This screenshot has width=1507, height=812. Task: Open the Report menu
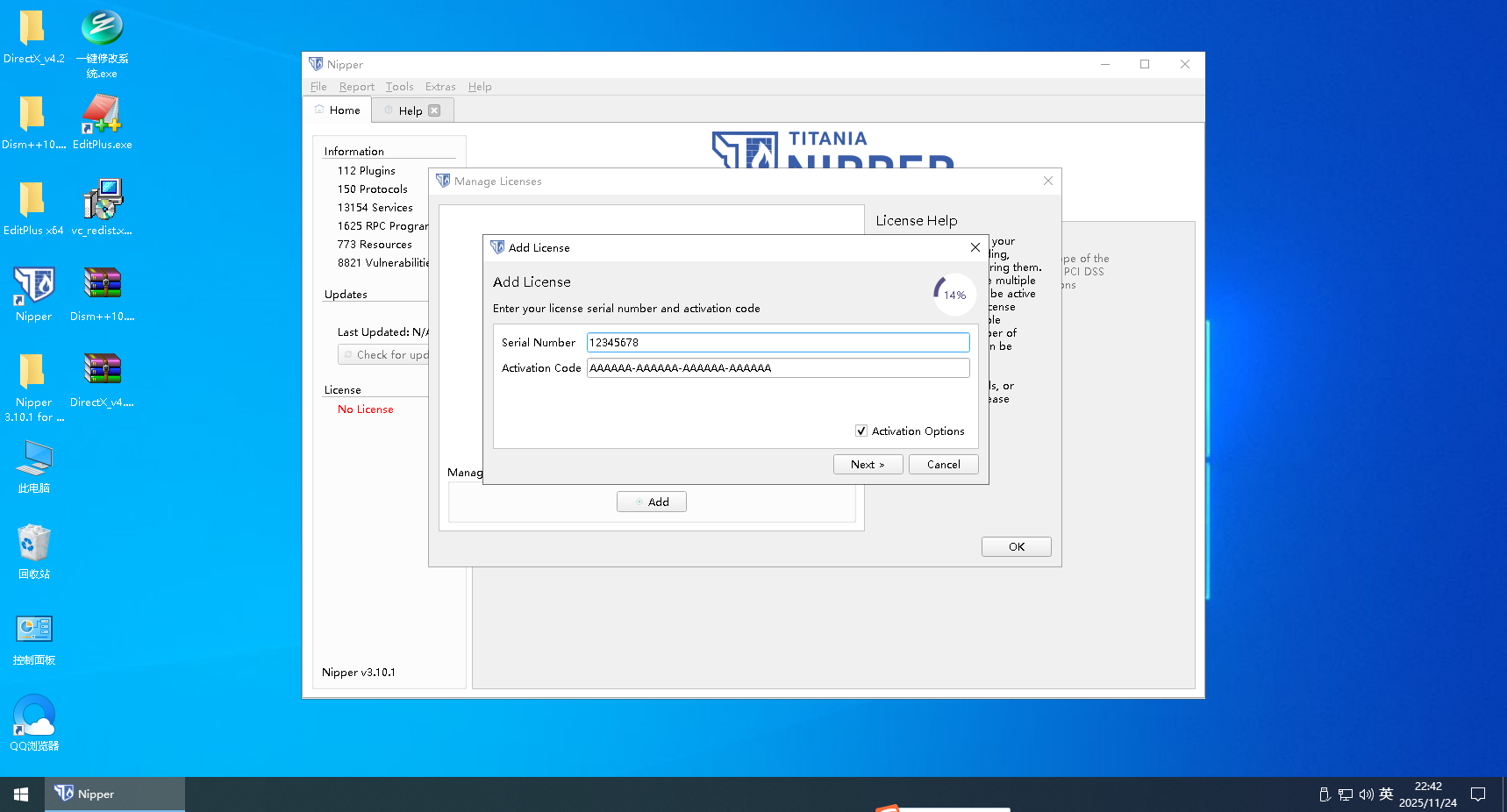click(356, 87)
